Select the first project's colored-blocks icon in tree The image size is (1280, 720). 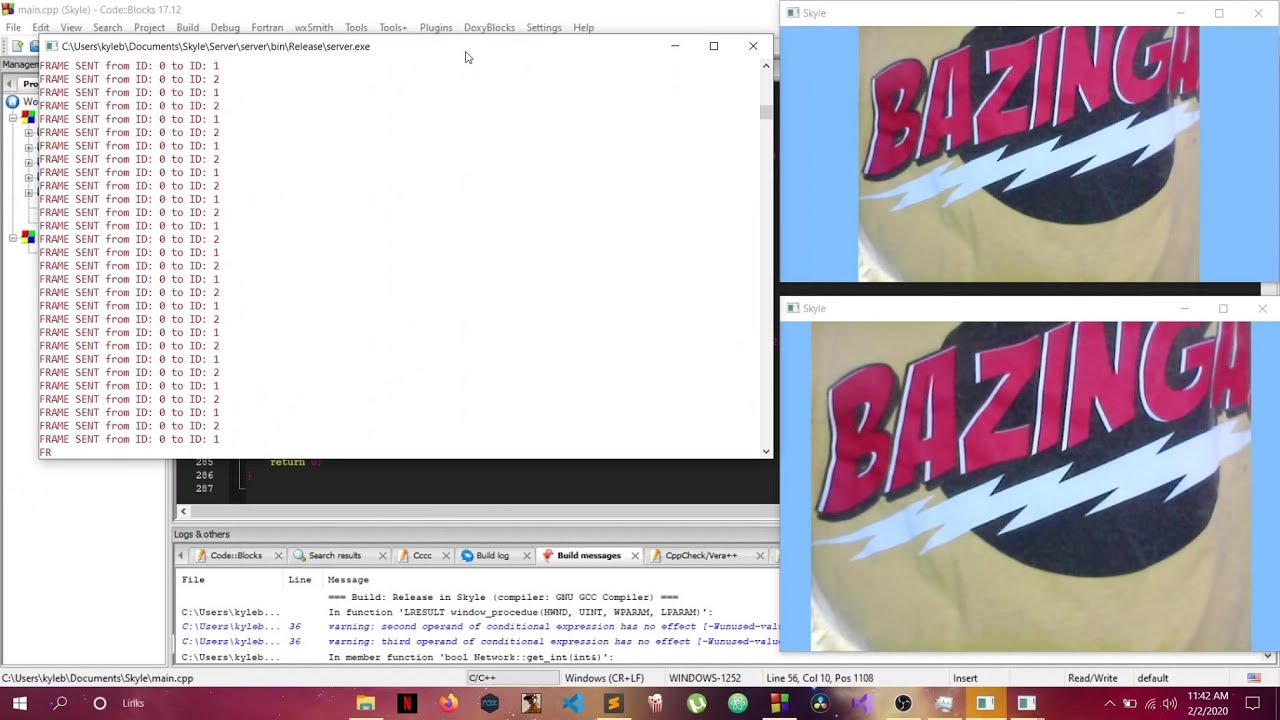pos(29,118)
